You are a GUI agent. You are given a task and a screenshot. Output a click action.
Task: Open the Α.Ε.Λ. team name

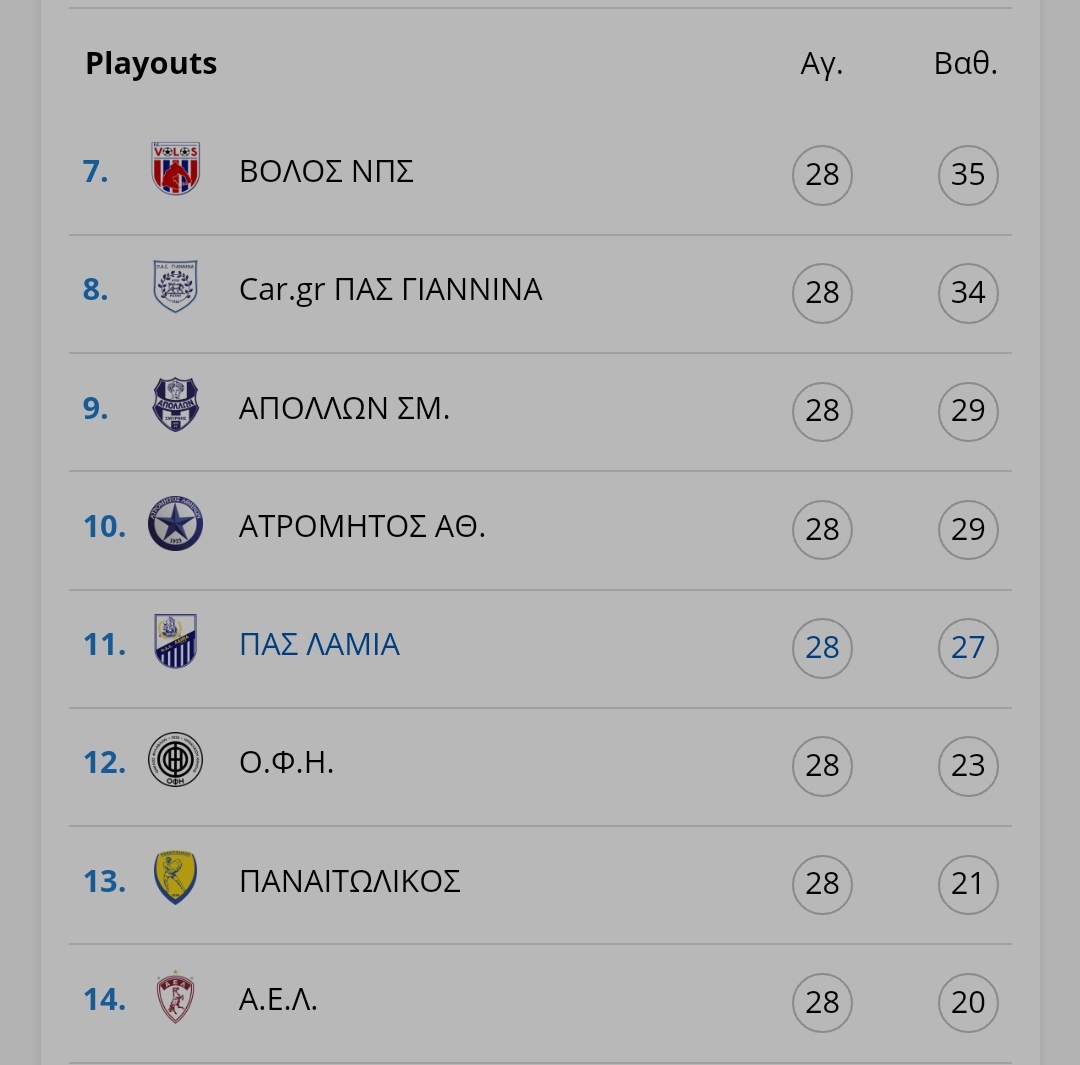[x=278, y=1000]
